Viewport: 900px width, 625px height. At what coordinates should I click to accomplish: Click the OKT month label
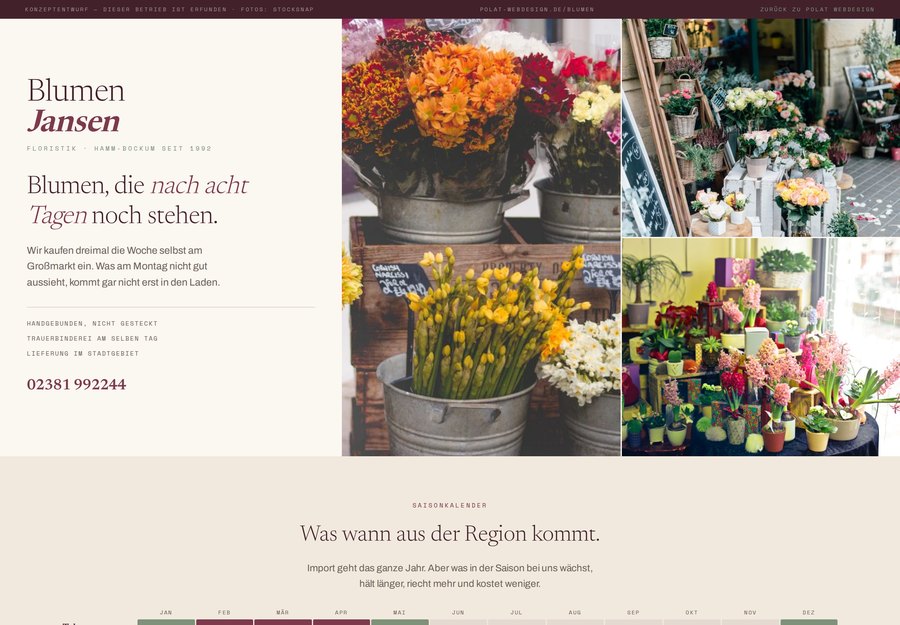click(x=692, y=612)
